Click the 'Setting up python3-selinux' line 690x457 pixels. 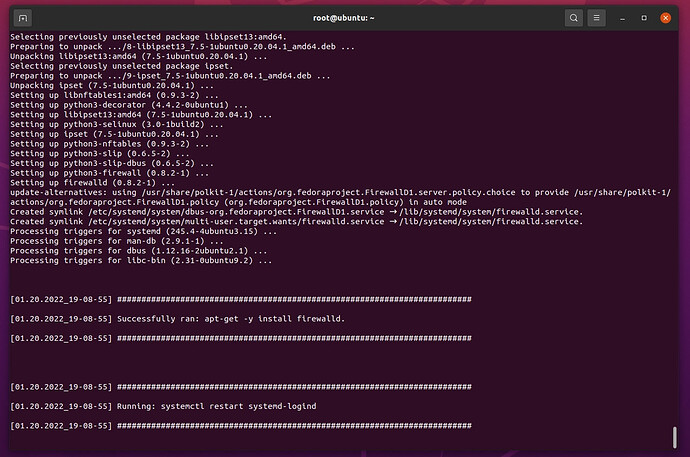(x=117, y=124)
